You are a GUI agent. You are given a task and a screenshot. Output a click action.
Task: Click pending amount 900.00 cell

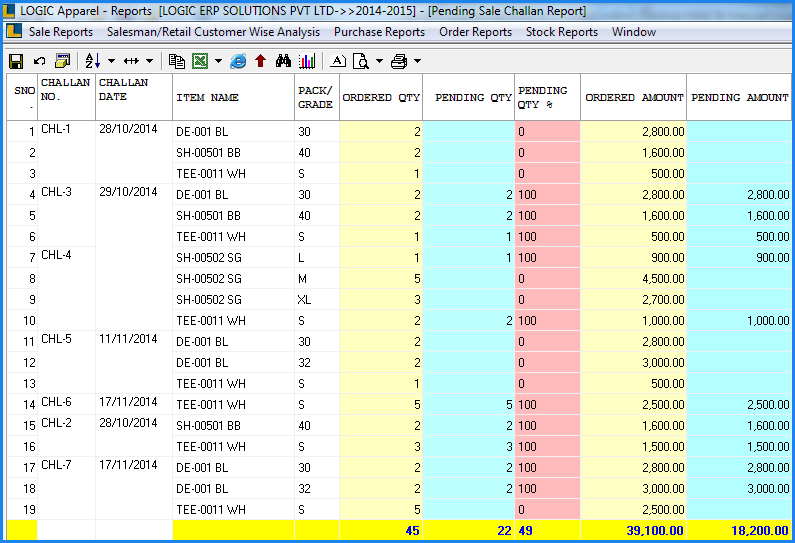click(739, 258)
